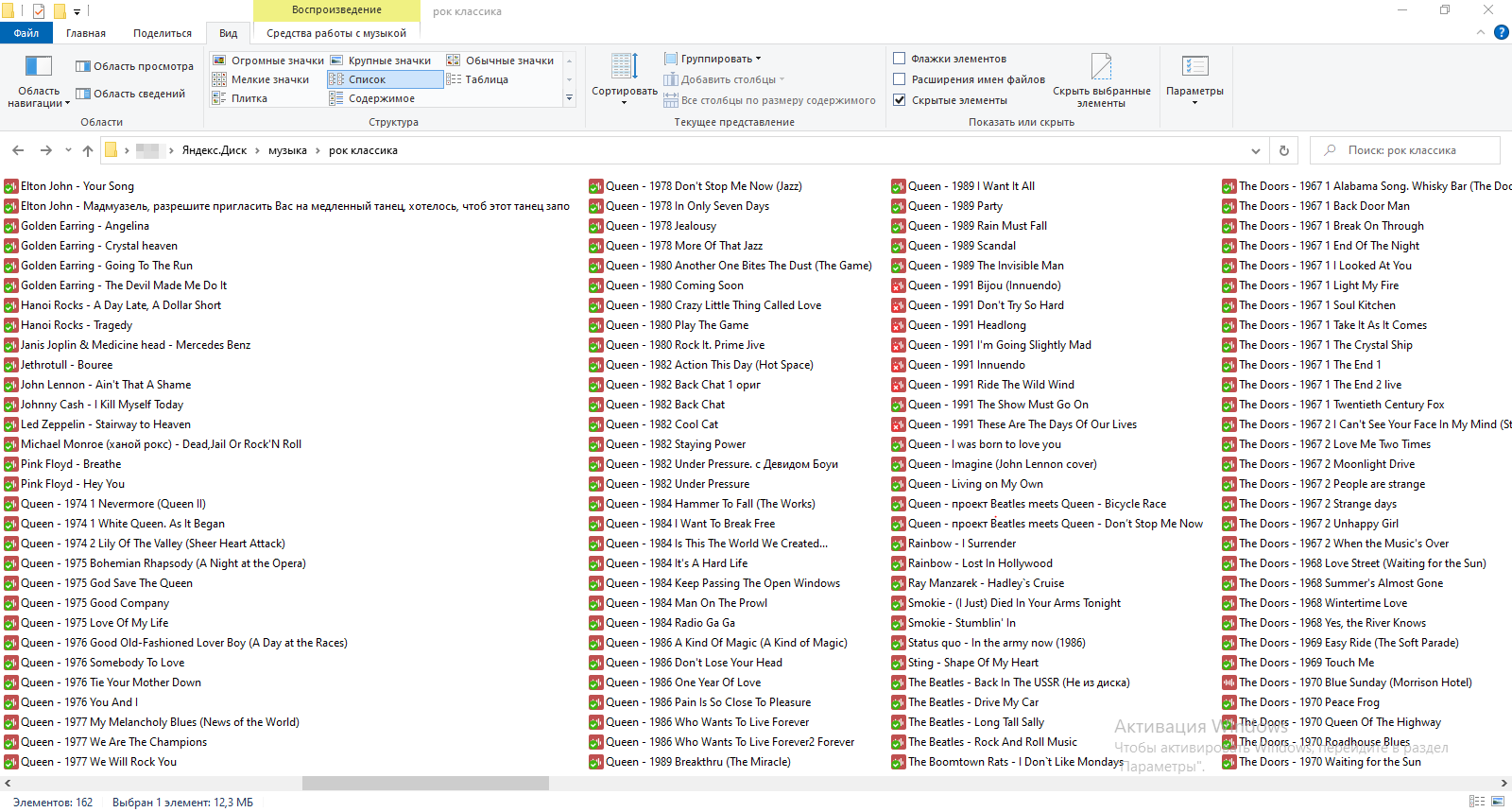This screenshot has height=812, width=1512.
Task: Click the search рок классика field
Action: [1405, 150]
